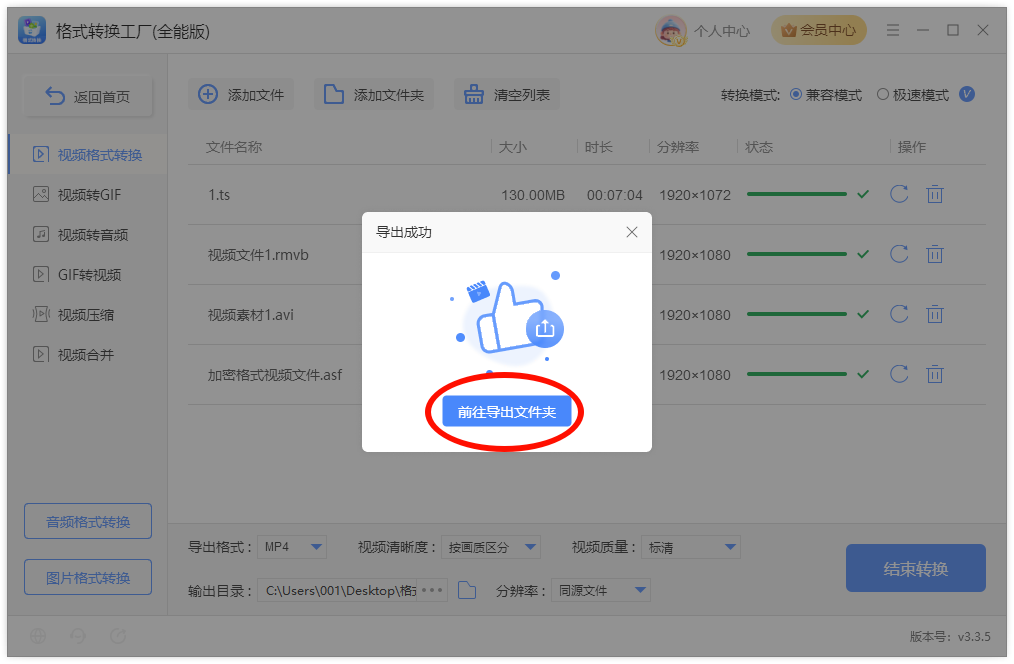The width and height of the screenshot is (1014, 664).
Task: Maximize the 格式转换工厂 window
Action: tap(953, 30)
